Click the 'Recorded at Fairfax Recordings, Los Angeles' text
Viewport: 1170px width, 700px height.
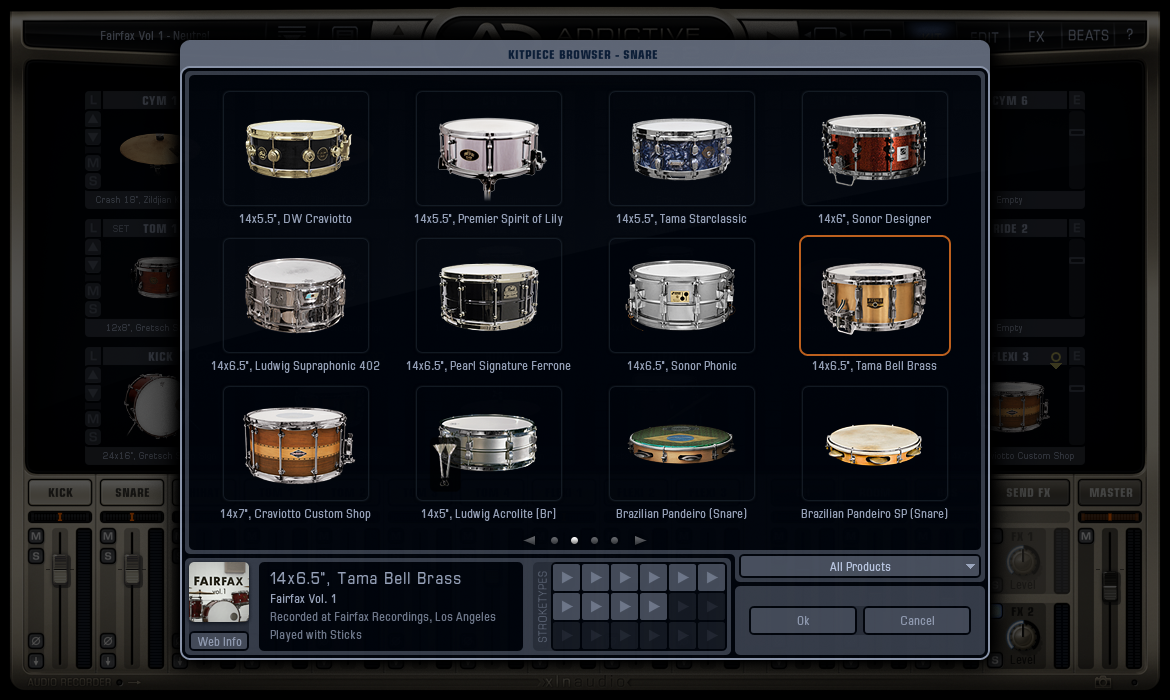[383, 617]
